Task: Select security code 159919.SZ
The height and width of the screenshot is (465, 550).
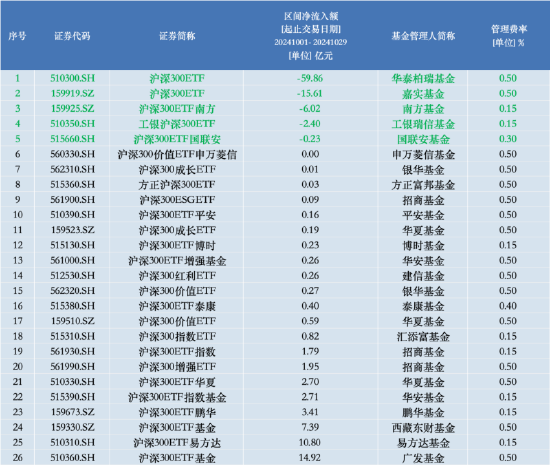Action: tap(73, 94)
